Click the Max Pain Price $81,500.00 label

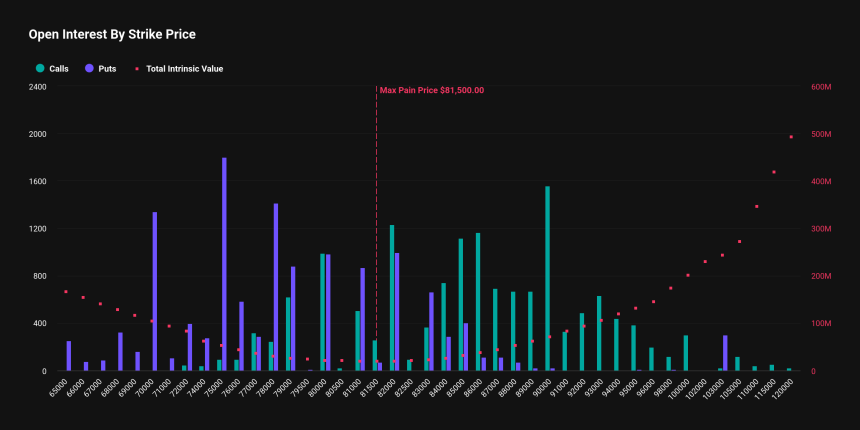tap(432, 90)
